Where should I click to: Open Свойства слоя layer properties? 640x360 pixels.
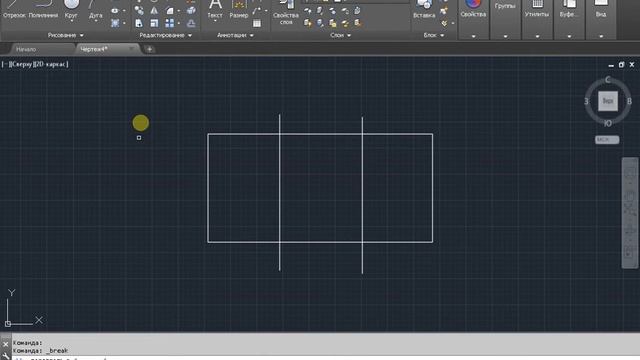click(286, 12)
